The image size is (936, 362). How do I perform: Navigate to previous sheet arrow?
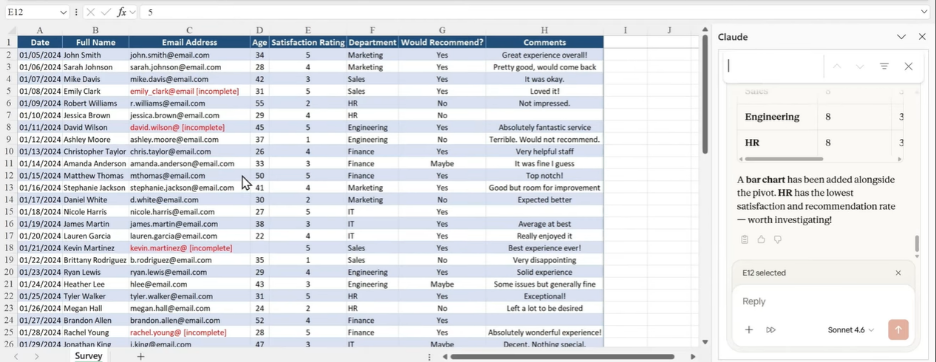click(x=16, y=356)
